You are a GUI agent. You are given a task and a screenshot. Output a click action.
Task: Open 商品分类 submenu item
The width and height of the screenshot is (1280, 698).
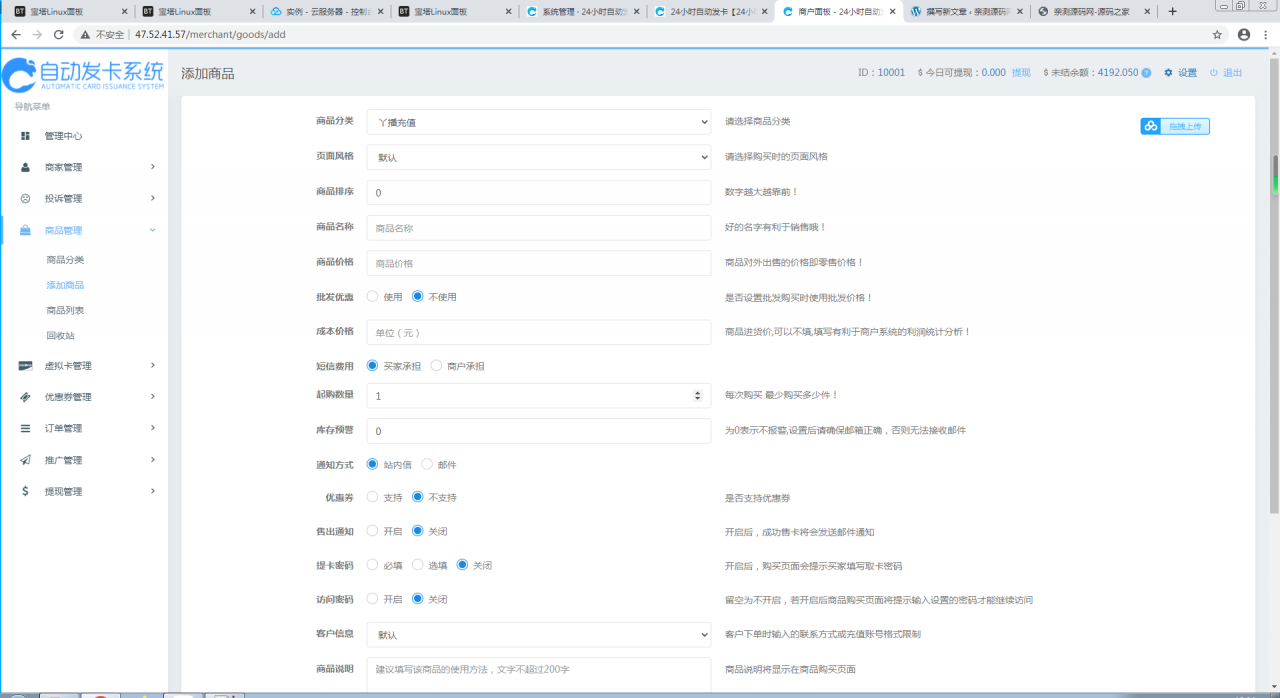(65, 260)
